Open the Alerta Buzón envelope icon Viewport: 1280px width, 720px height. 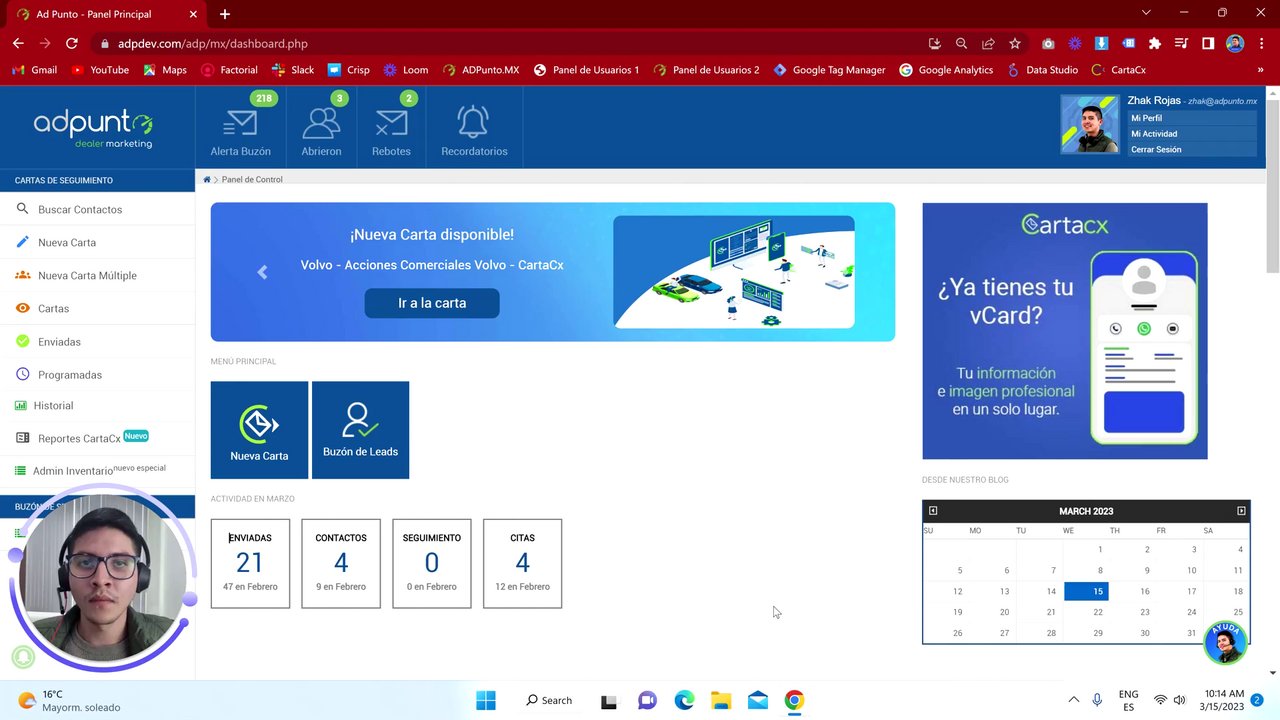pos(240,123)
